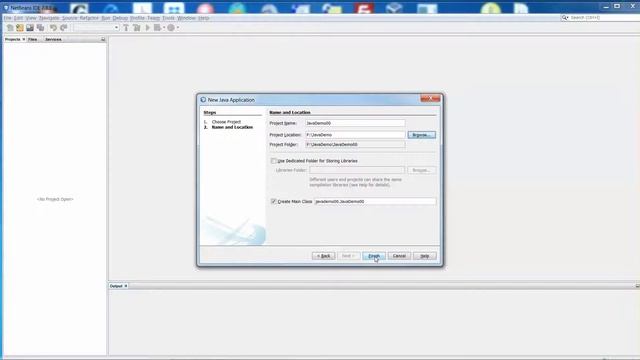Close the New Java Application dialog
The height and width of the screenshot is (360, 640).
430,99
